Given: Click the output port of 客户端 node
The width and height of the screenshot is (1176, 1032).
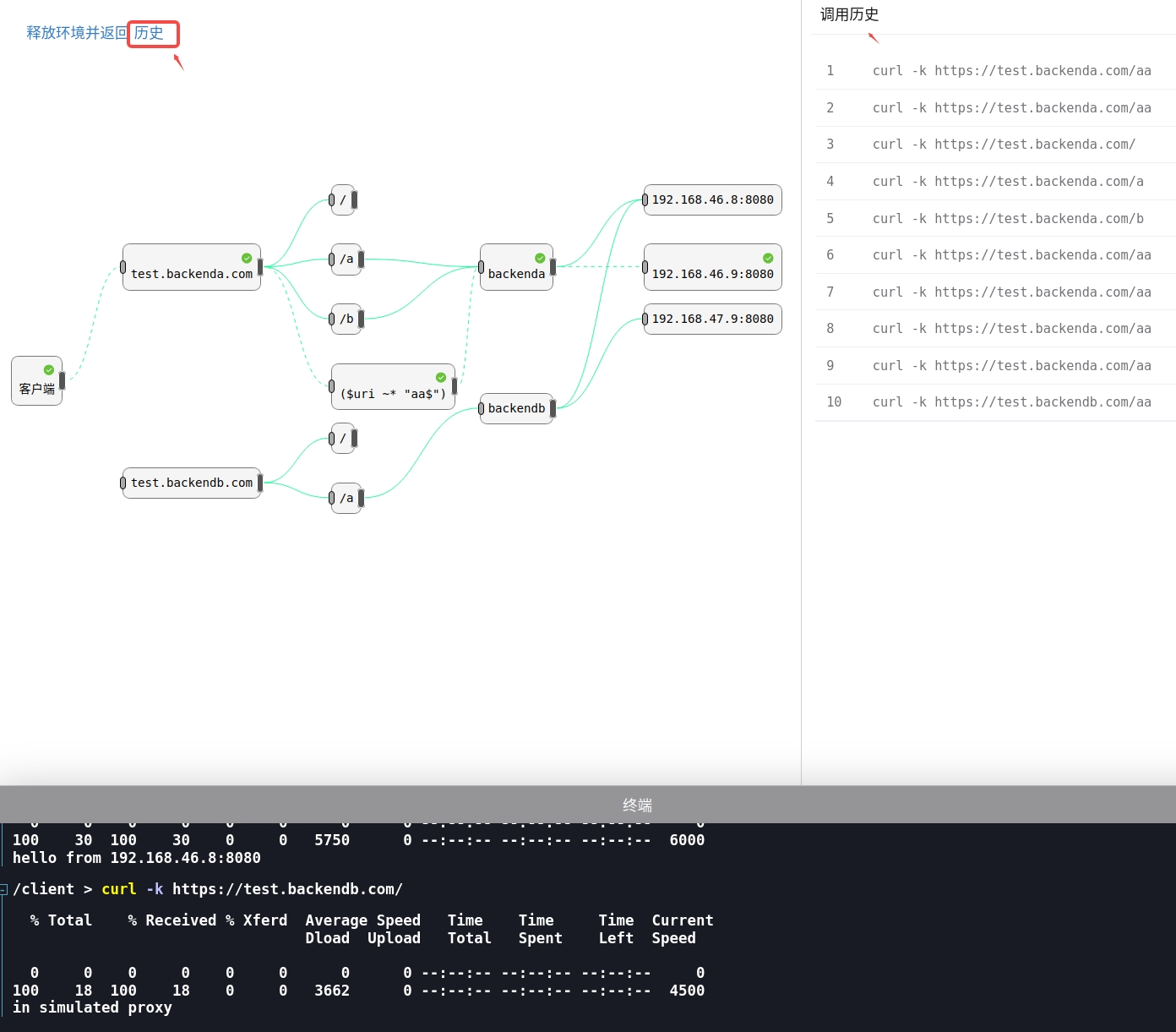Looking at the screenshot, I should (x=63, y=380).
